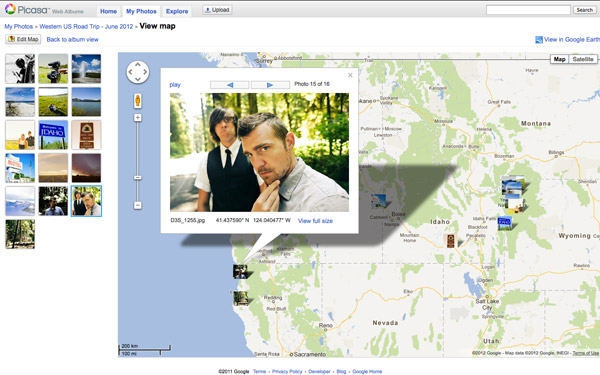The image size is (600, 375).
Task: Click play in the photo popup
Action: [x=175, y=85]
